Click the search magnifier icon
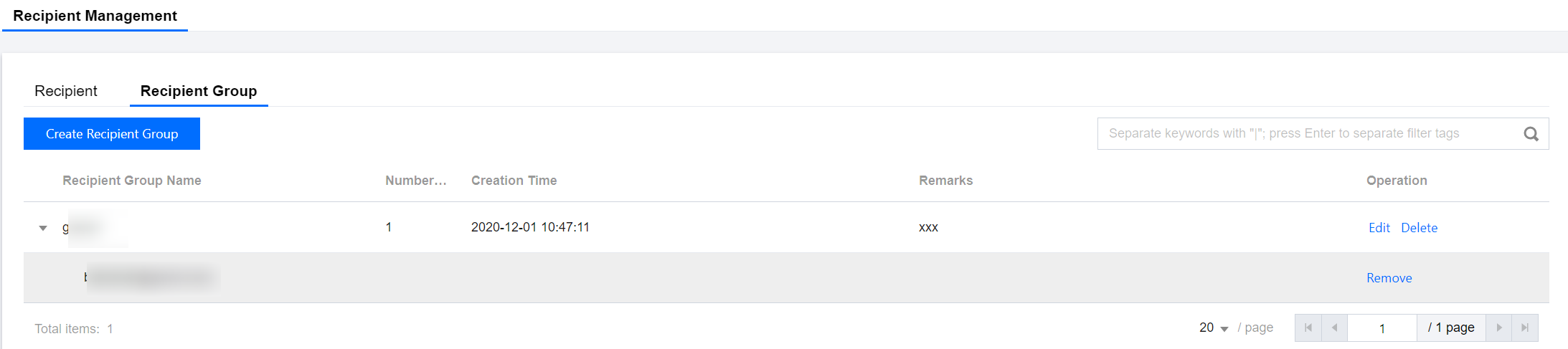 click(1531, 134)
